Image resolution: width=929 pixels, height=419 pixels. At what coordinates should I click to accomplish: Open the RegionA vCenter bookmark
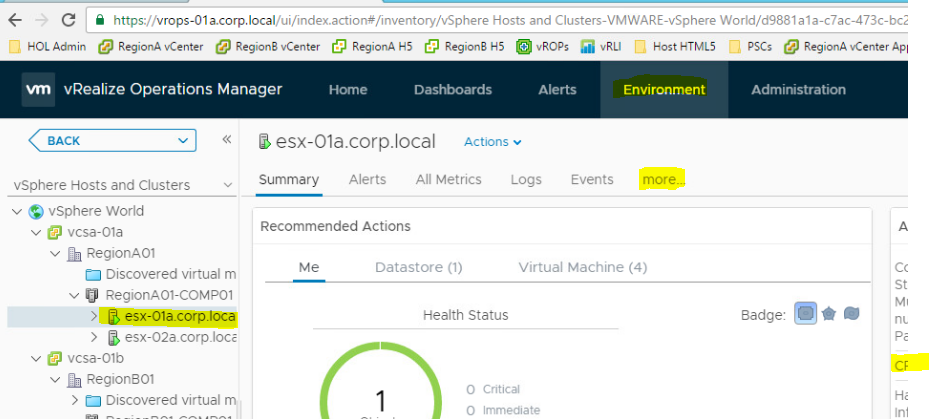(151, 46)
